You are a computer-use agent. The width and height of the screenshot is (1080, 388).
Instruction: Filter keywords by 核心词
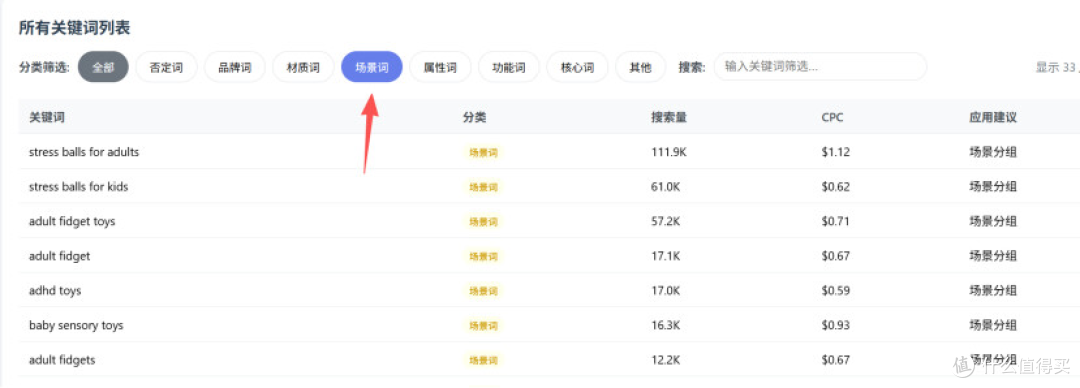coord(577,68)
